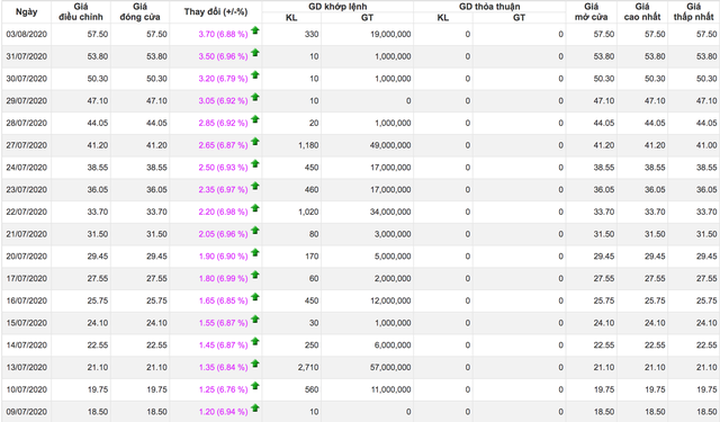Viewport: 720px width, 422px height.
Task: Click the green arrow beside 3.05 (6.92 %)
Action: coord(255,96)
